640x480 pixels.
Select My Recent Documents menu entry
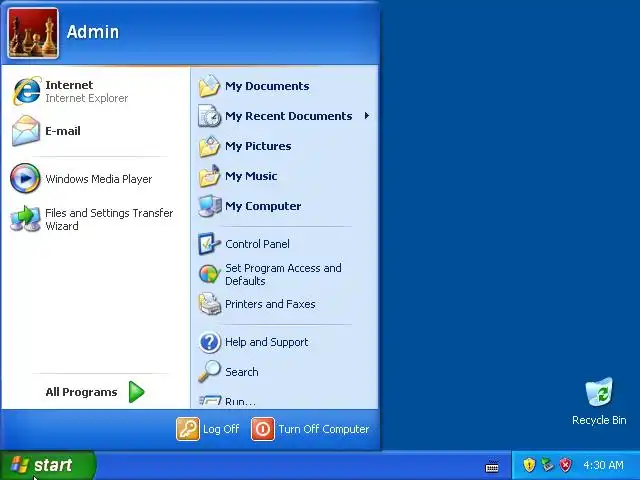289,116
